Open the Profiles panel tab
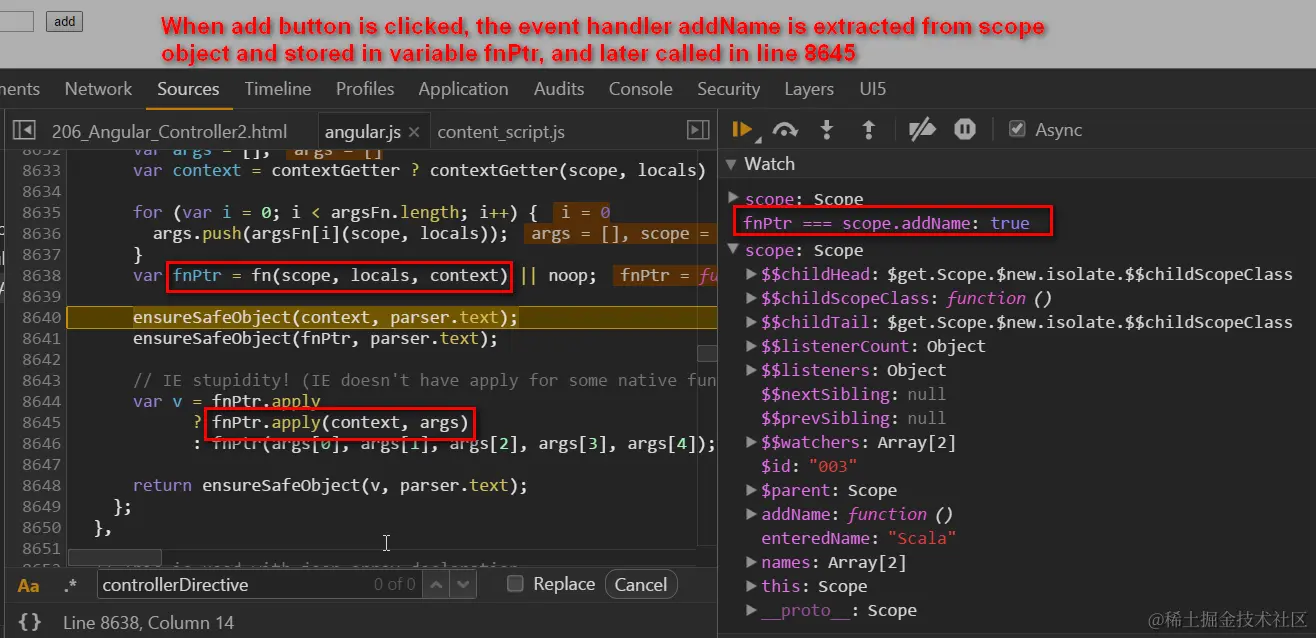The width and height of the screenshot is (1316, 638). coord(365,89)
